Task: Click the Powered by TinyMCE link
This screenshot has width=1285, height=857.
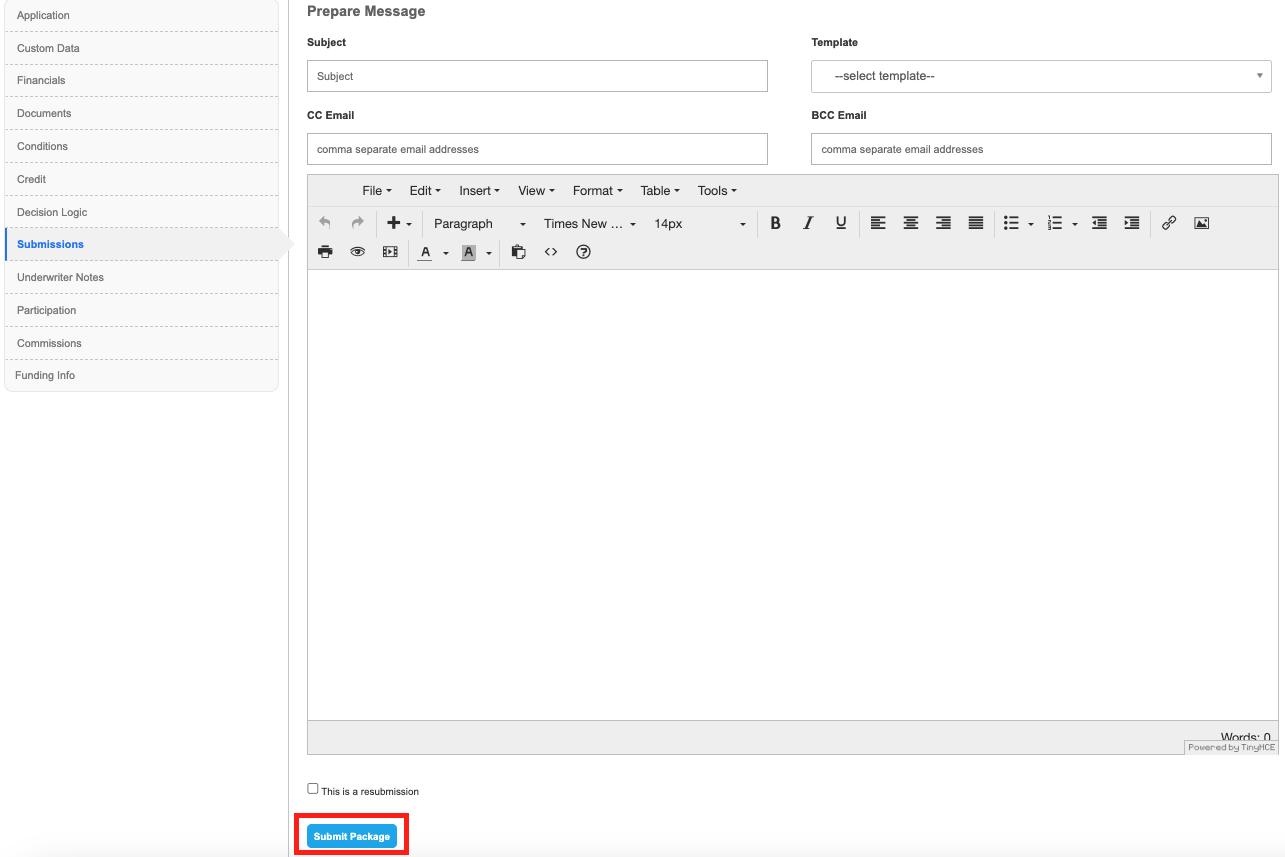Action: [1231, 748]
